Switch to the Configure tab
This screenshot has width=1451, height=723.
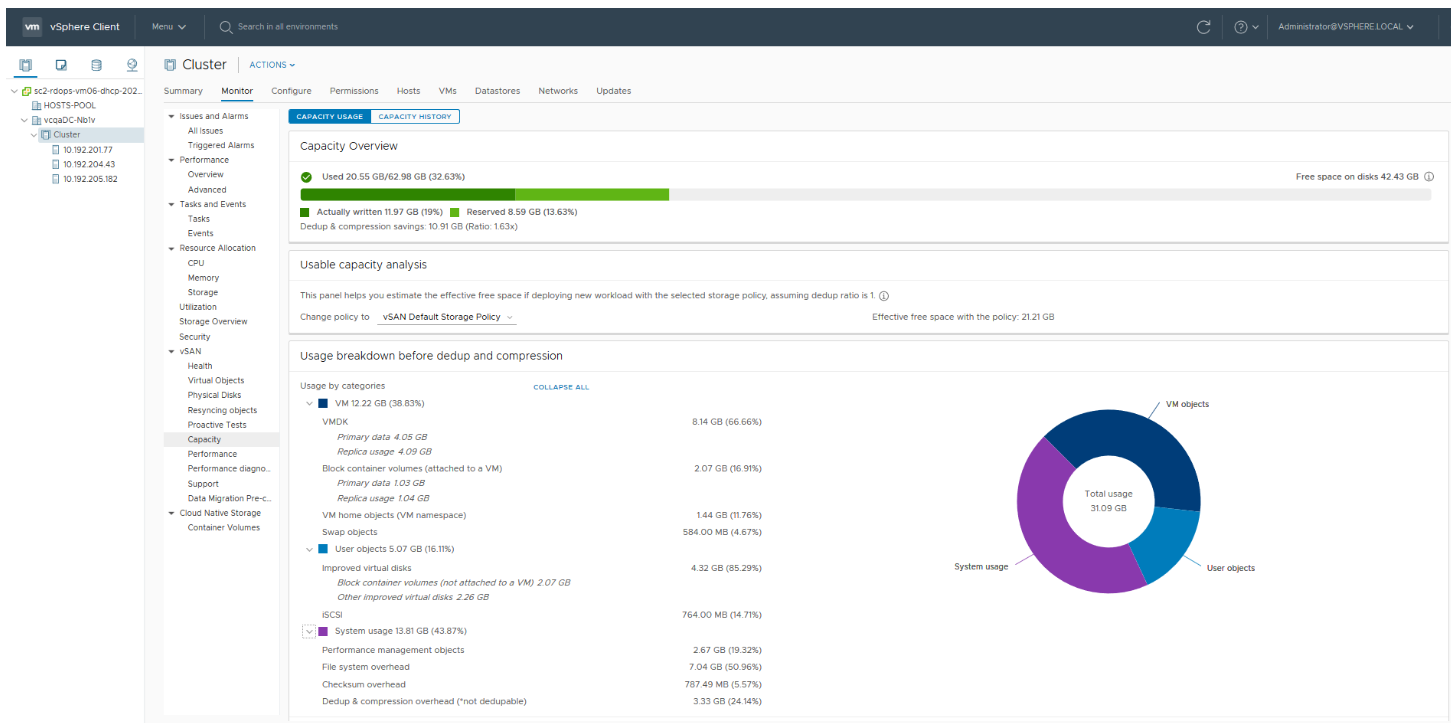coord(291,91)
